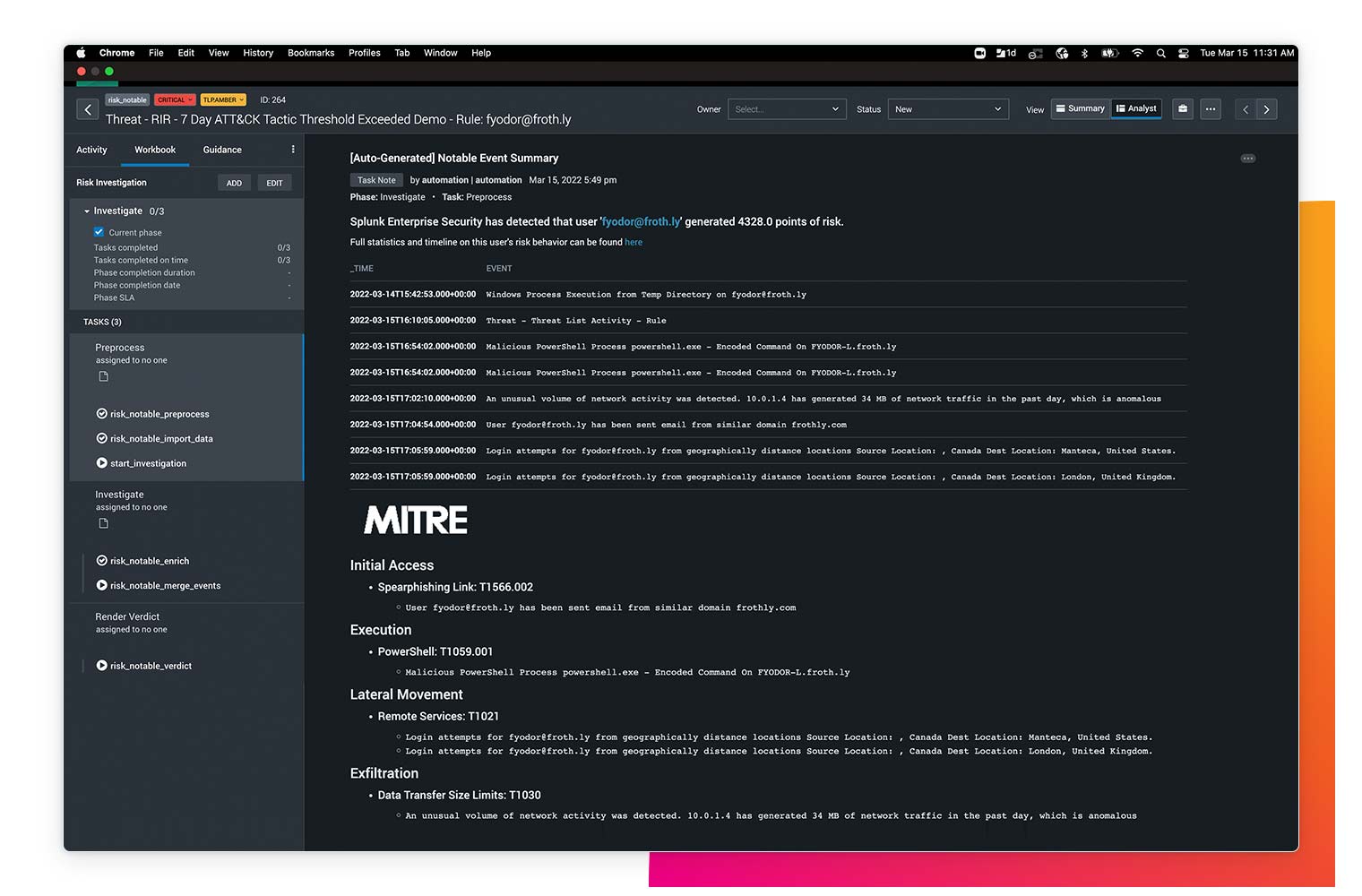Toggle completion of risk_notable_preprocess
The height and width of the screenshot is (896, 1362).
pos(101,413)
